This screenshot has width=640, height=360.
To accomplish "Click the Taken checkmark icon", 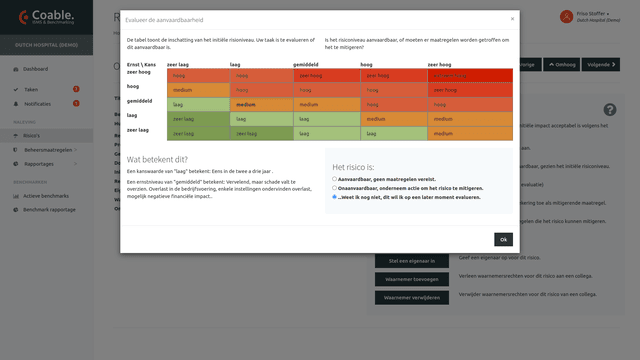I will (16, 89).
